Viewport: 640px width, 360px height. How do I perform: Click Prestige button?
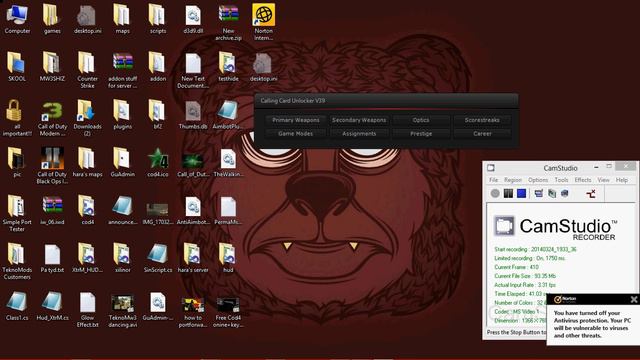(421, 134)
